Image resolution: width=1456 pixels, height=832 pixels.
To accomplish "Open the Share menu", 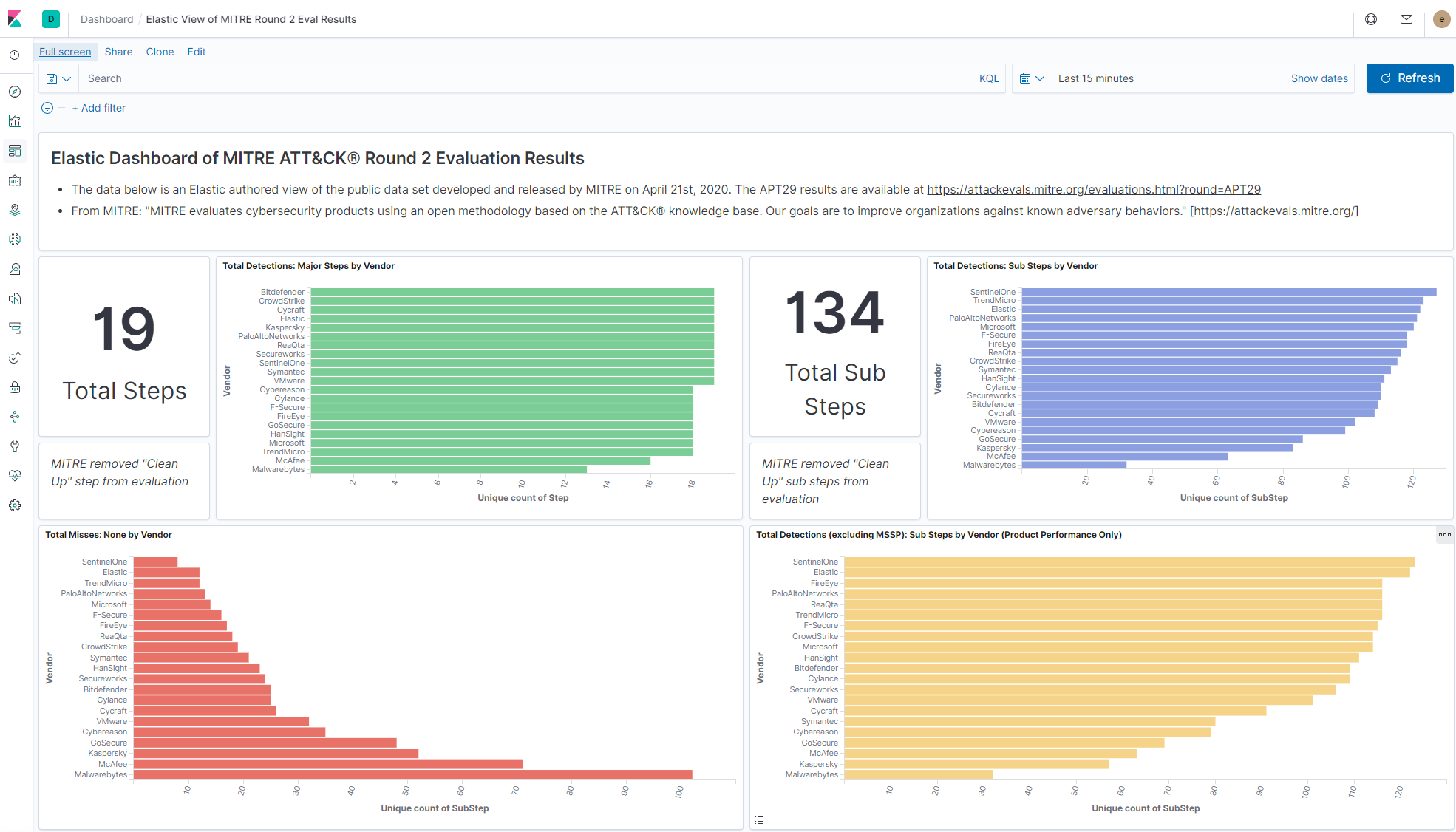I will 118,52.
